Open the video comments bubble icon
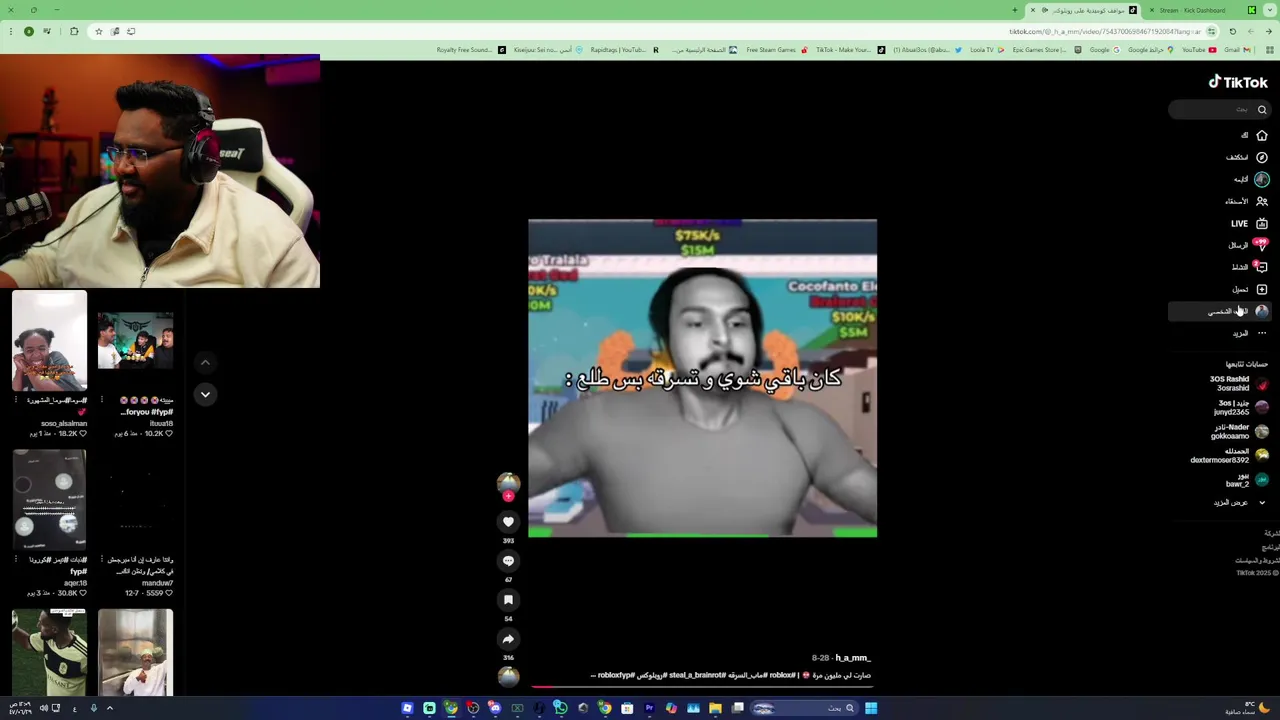This screenshot has width=1280, height=720. (x=508, y=561)
